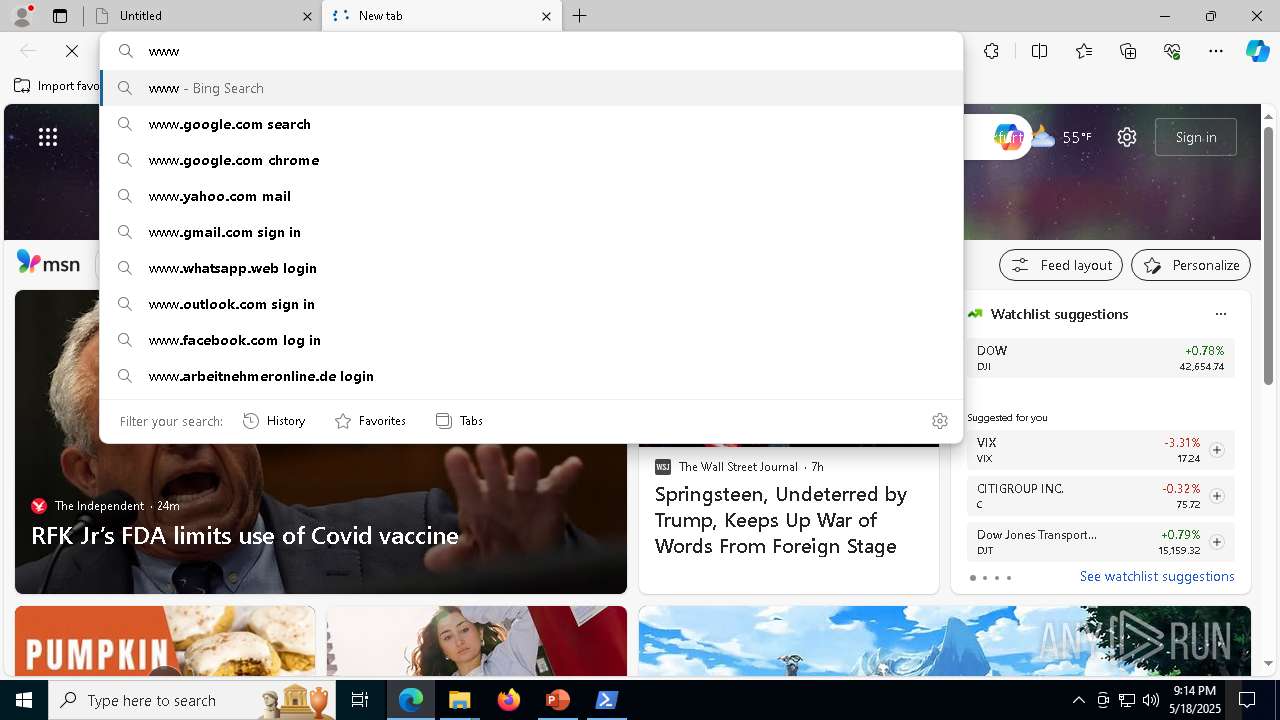
Task: Open the Firefox taskbar icon
Action: [x=508, y=700]
